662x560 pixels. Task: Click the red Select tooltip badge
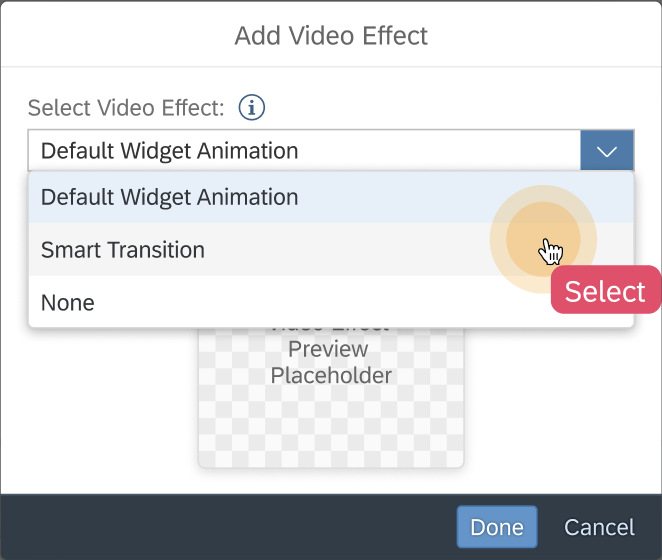click(605, 291)
